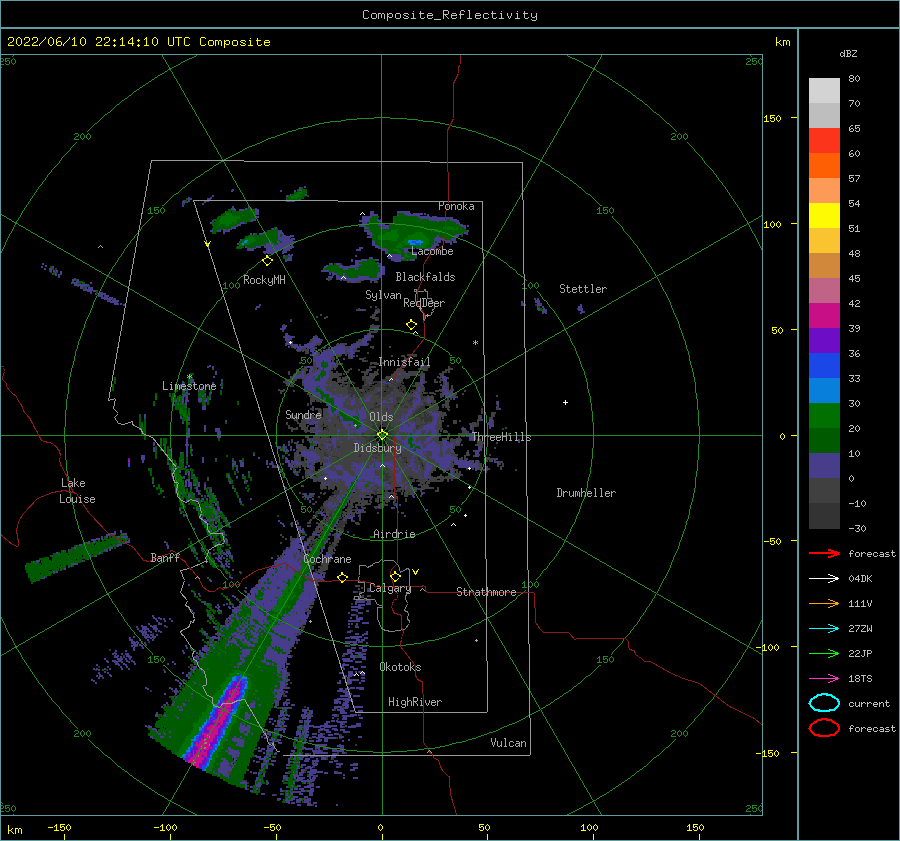Click the Cochrane label
Screen dimensions: 900x841
327,559
